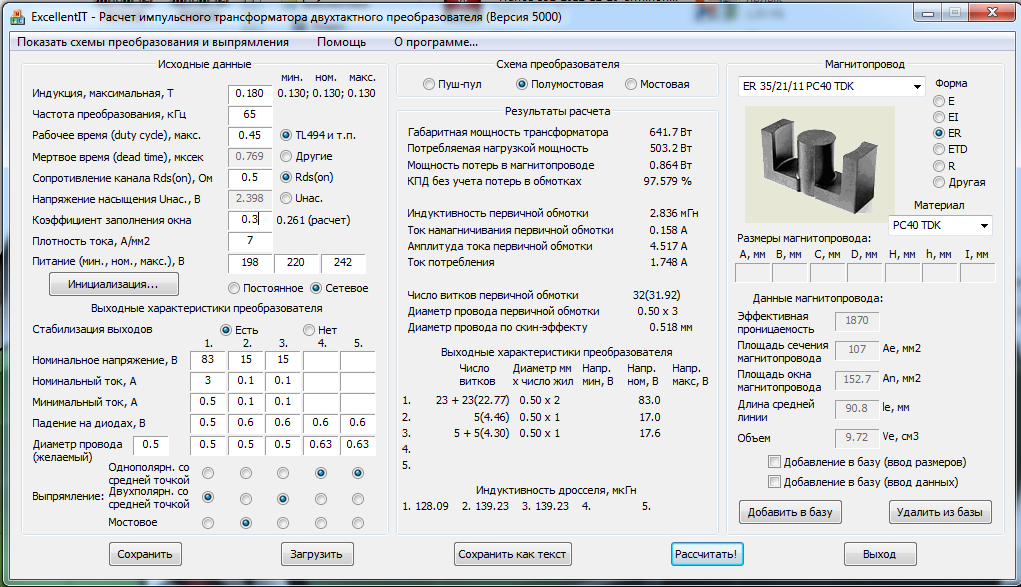The image size is (1021, 587).
Task: Click the core dimension A, мм field
Action: click(x=753, y=273)
